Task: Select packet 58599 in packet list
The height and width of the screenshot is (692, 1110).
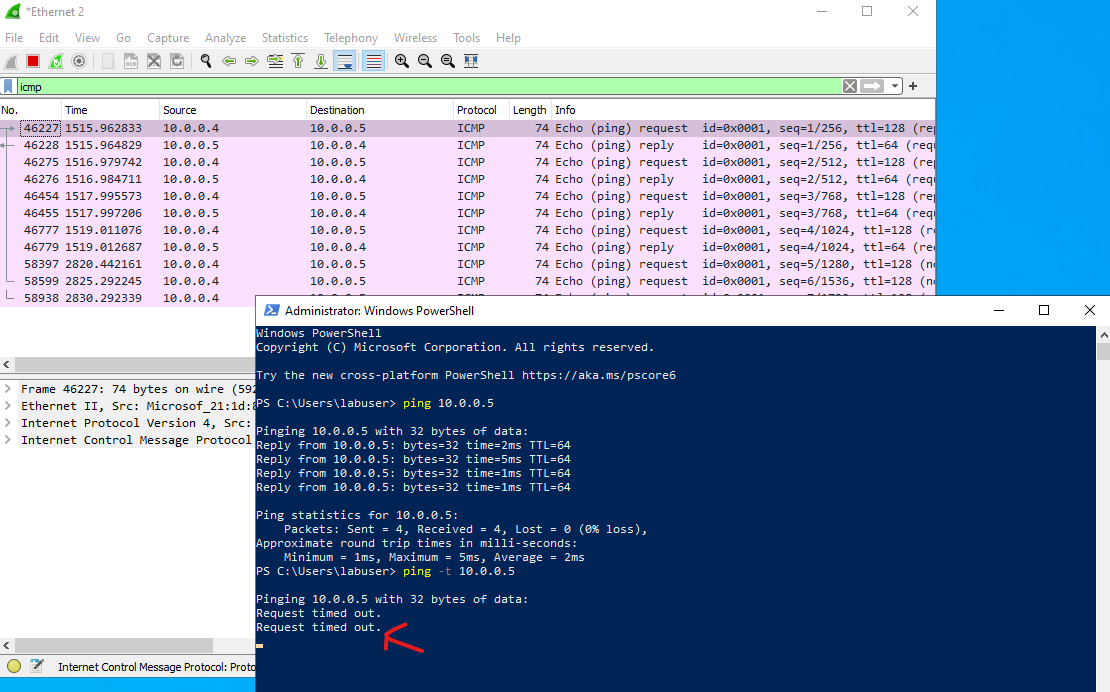Action: (467, 281)
